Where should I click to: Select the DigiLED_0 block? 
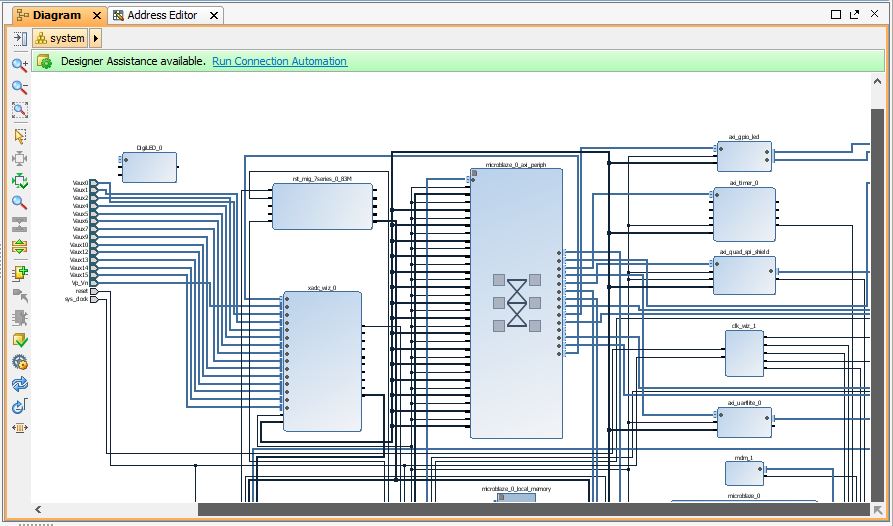point(149,167)
